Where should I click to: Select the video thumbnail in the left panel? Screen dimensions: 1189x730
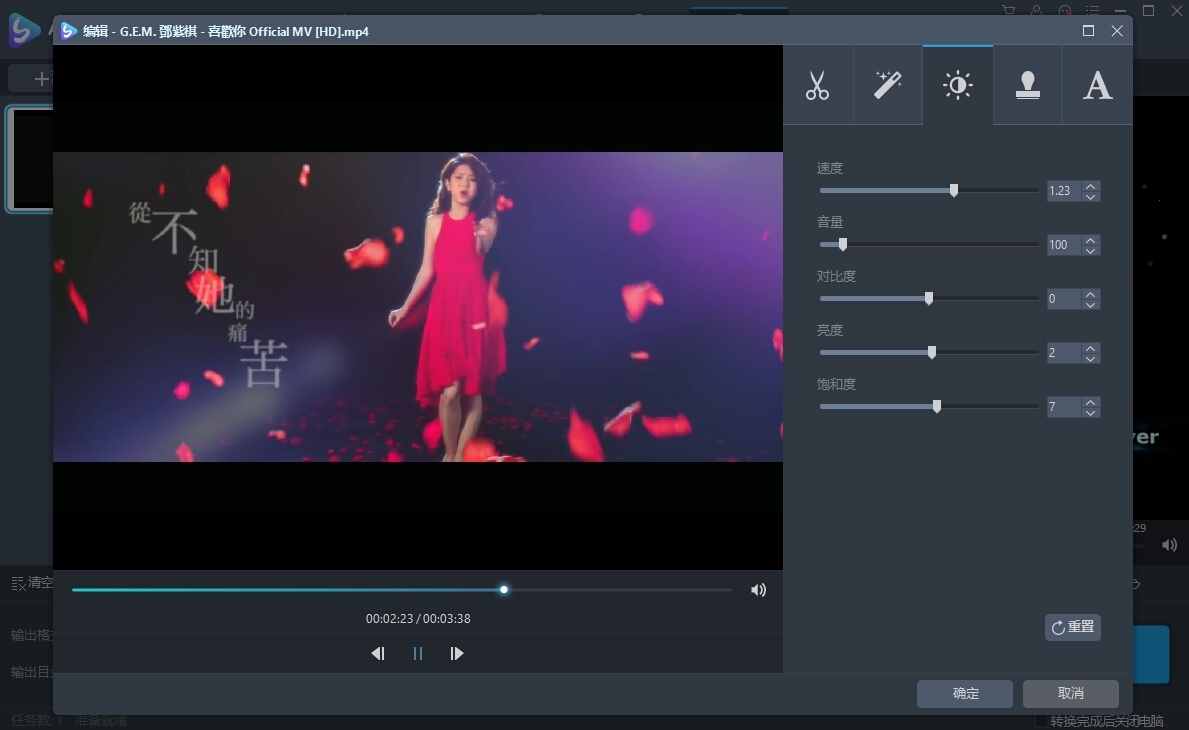click(x=27, y=158)
